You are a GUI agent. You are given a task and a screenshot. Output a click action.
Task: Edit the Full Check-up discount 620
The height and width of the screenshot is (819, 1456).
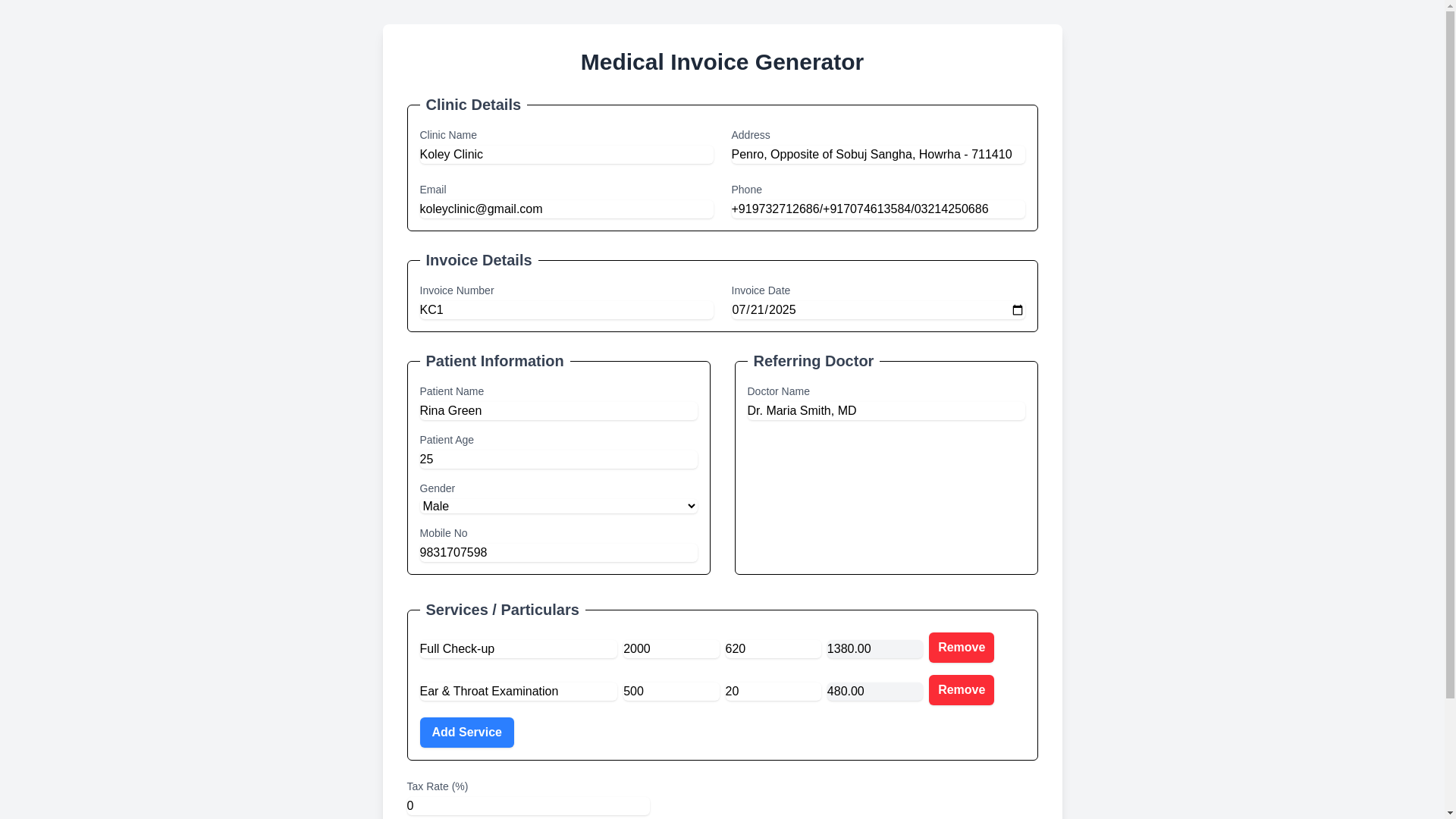click(773, 649)
